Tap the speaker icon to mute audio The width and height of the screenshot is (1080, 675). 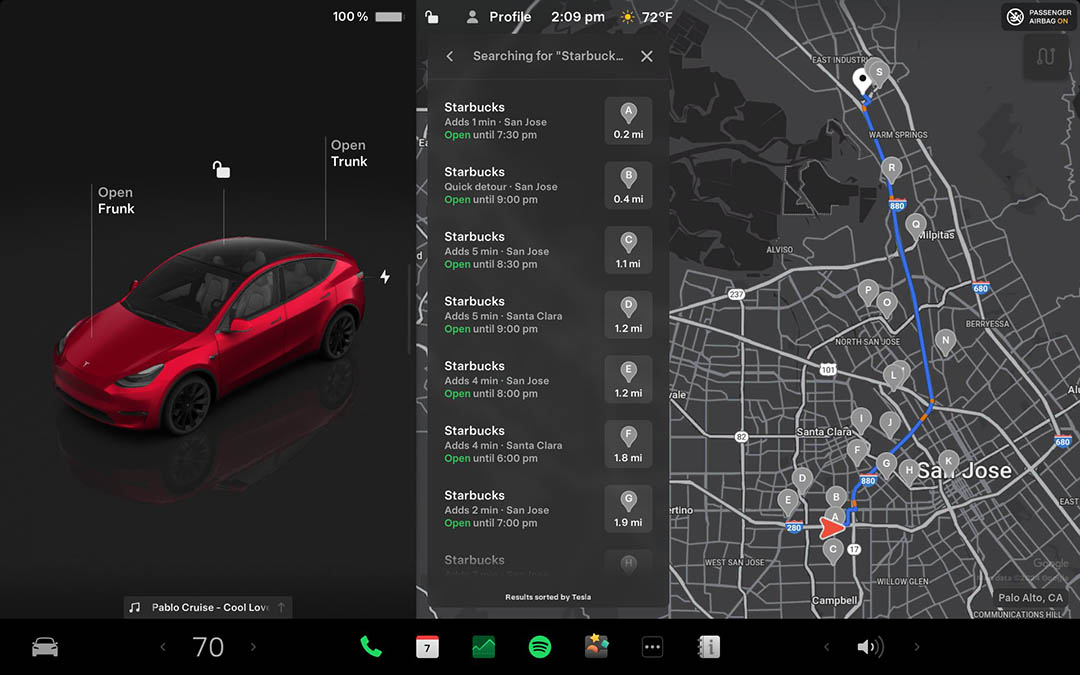click(x=871, y=647)
